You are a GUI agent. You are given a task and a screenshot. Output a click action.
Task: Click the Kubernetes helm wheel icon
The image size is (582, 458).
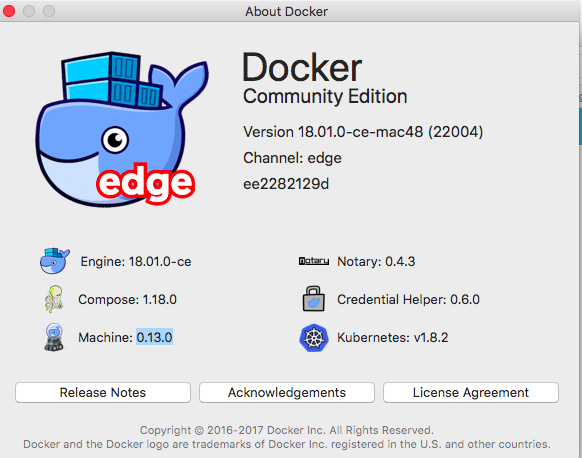click(314, 338)
